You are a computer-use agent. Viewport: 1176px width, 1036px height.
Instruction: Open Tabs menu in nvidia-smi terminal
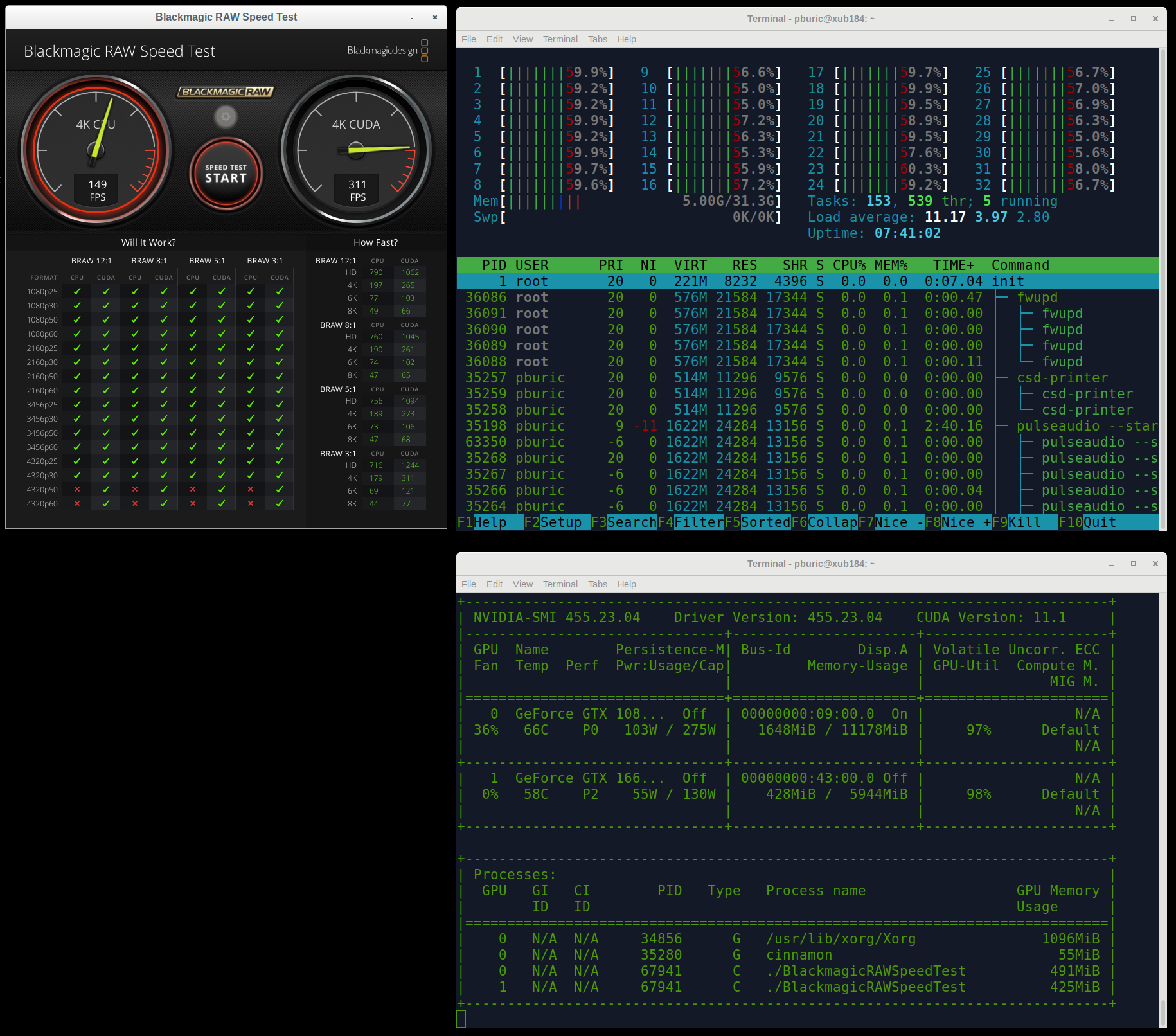point(597,584)
